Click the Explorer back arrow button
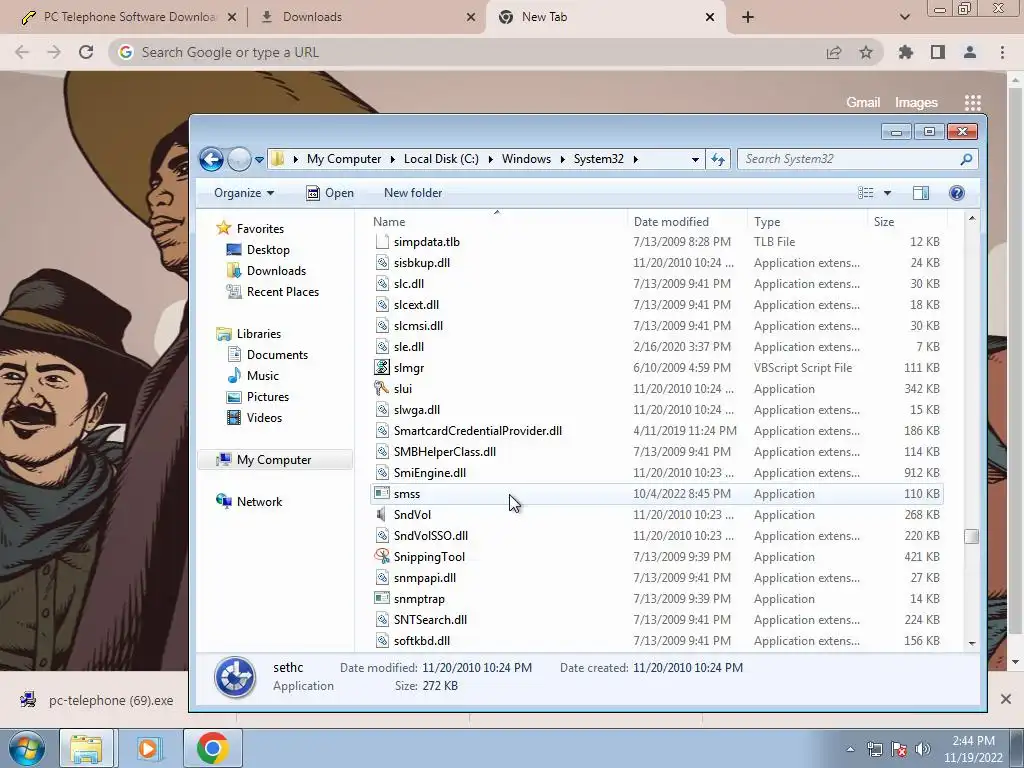Screen dimensions: 1024x768 [x=211, y=159]
